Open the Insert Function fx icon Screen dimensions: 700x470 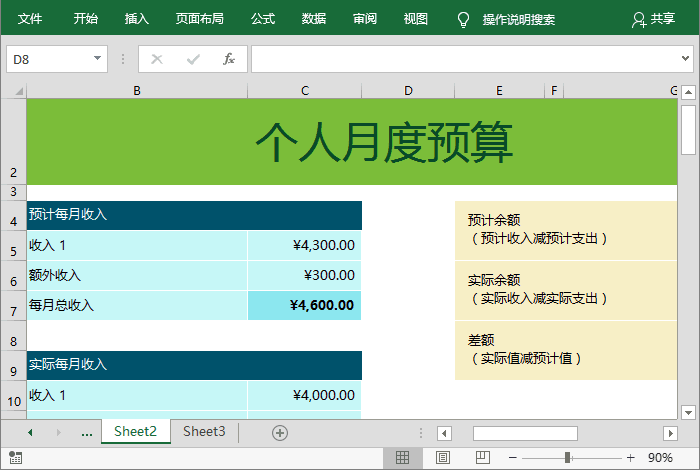click(x=229, y=58)
